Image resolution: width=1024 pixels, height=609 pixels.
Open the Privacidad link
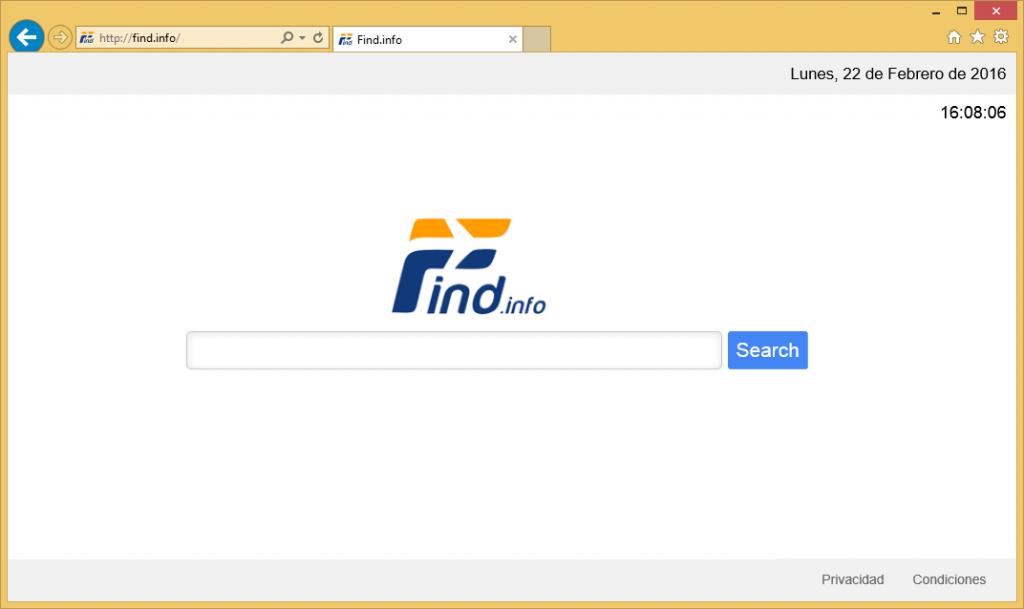pos(852,580)
